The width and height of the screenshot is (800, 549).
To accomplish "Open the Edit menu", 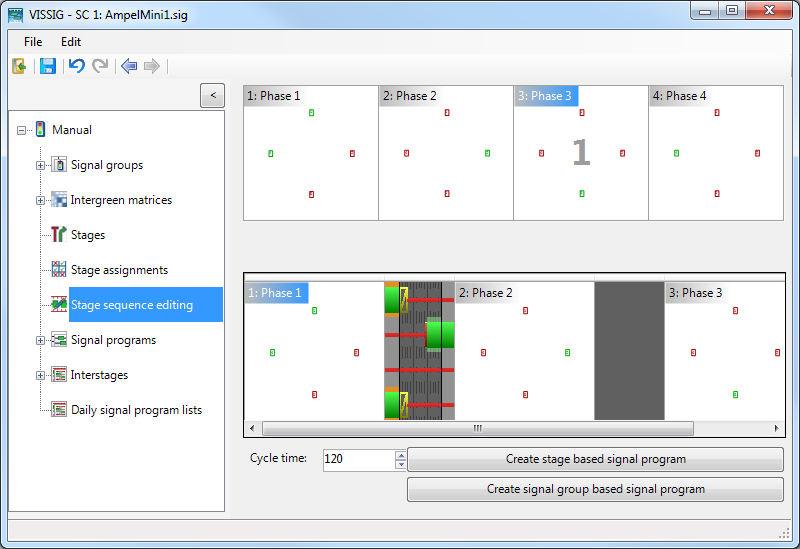I will click(71, 42).
